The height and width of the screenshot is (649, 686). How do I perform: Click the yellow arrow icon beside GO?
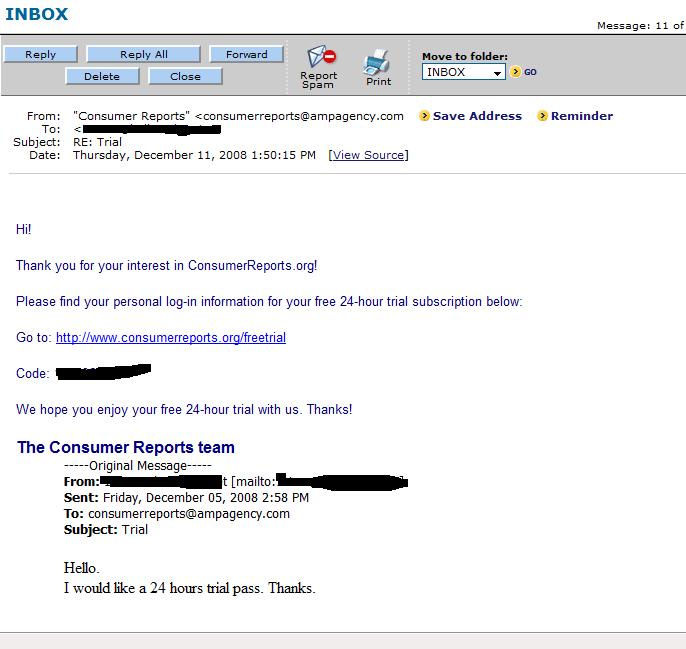[x=515, y=72]
